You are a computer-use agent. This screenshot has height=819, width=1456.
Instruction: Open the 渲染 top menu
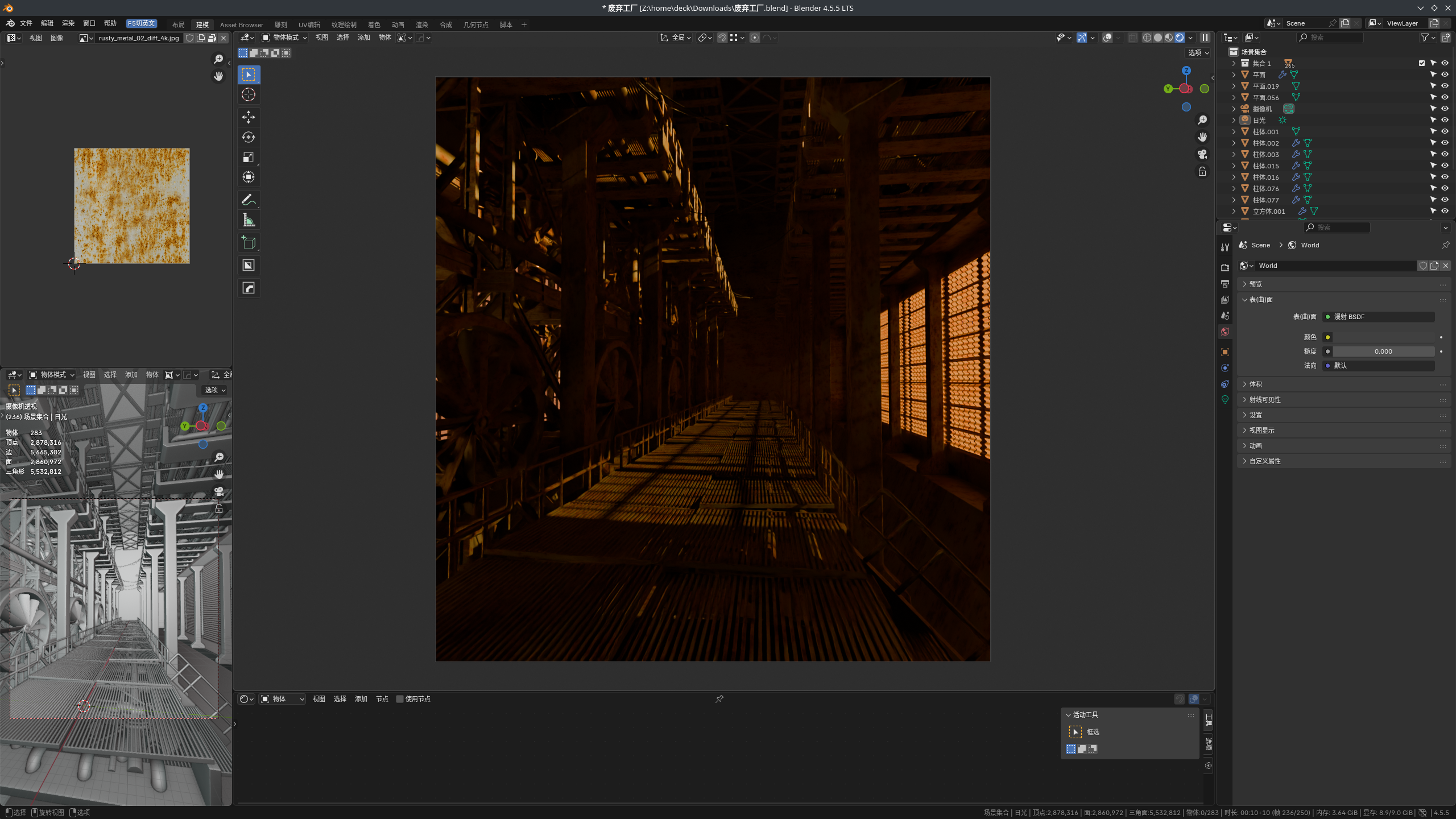(x=68, y=23)
